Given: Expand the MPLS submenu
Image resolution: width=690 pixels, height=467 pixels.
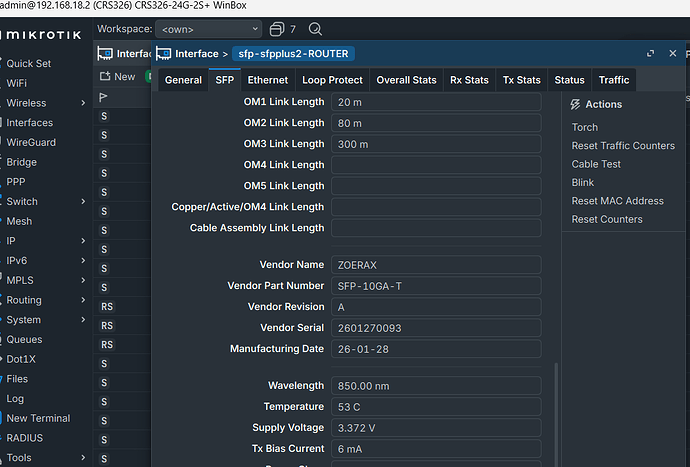Looking at the screenshot, I should point(83,280).
